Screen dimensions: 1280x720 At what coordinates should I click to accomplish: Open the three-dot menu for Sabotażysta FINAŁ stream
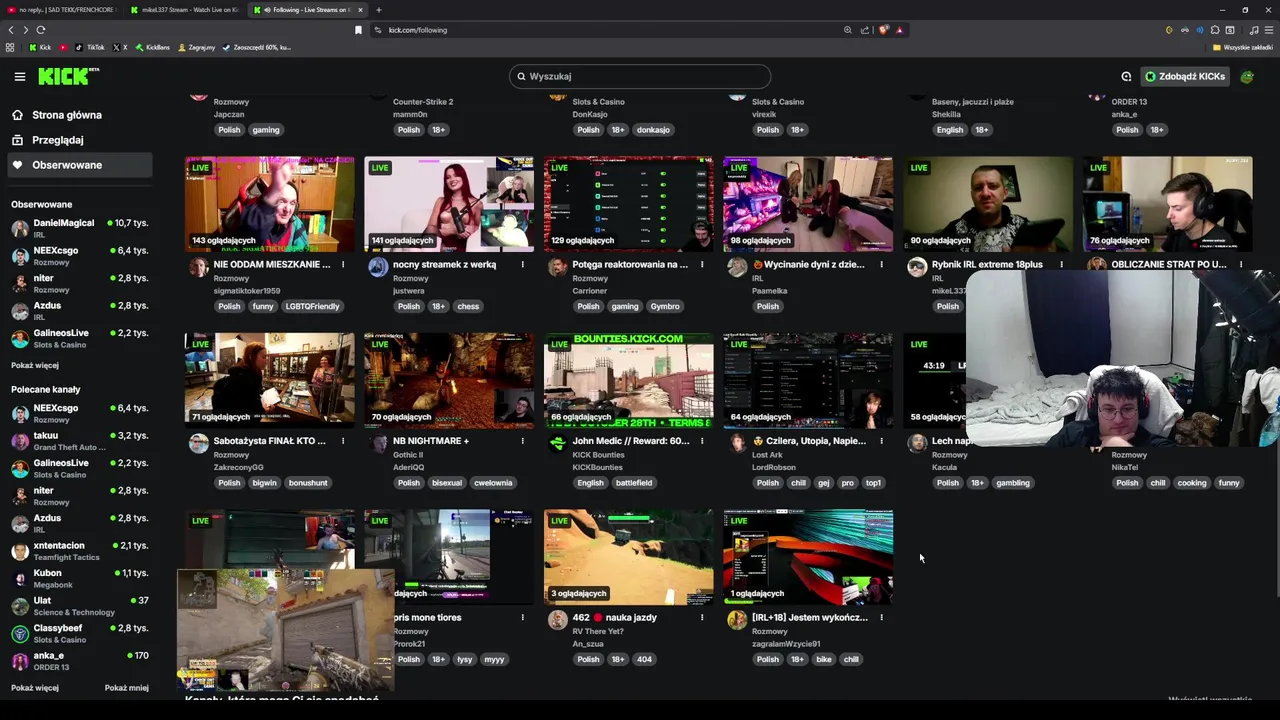click(x=343, y=441)
